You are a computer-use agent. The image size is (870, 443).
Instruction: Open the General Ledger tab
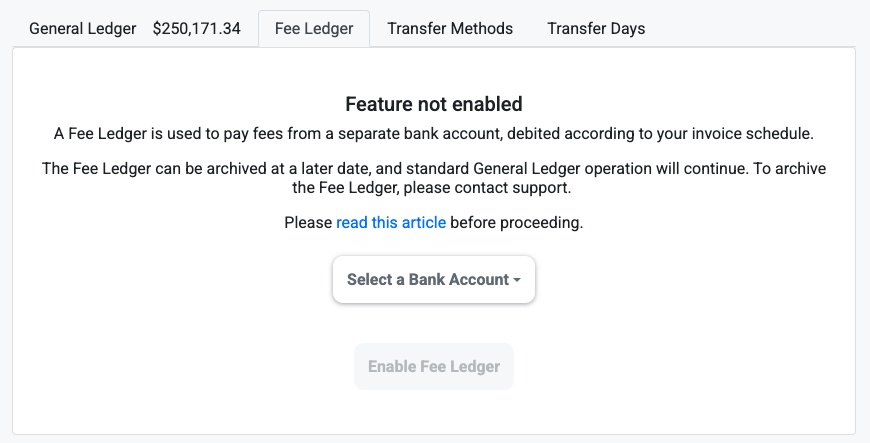[83, 28]
